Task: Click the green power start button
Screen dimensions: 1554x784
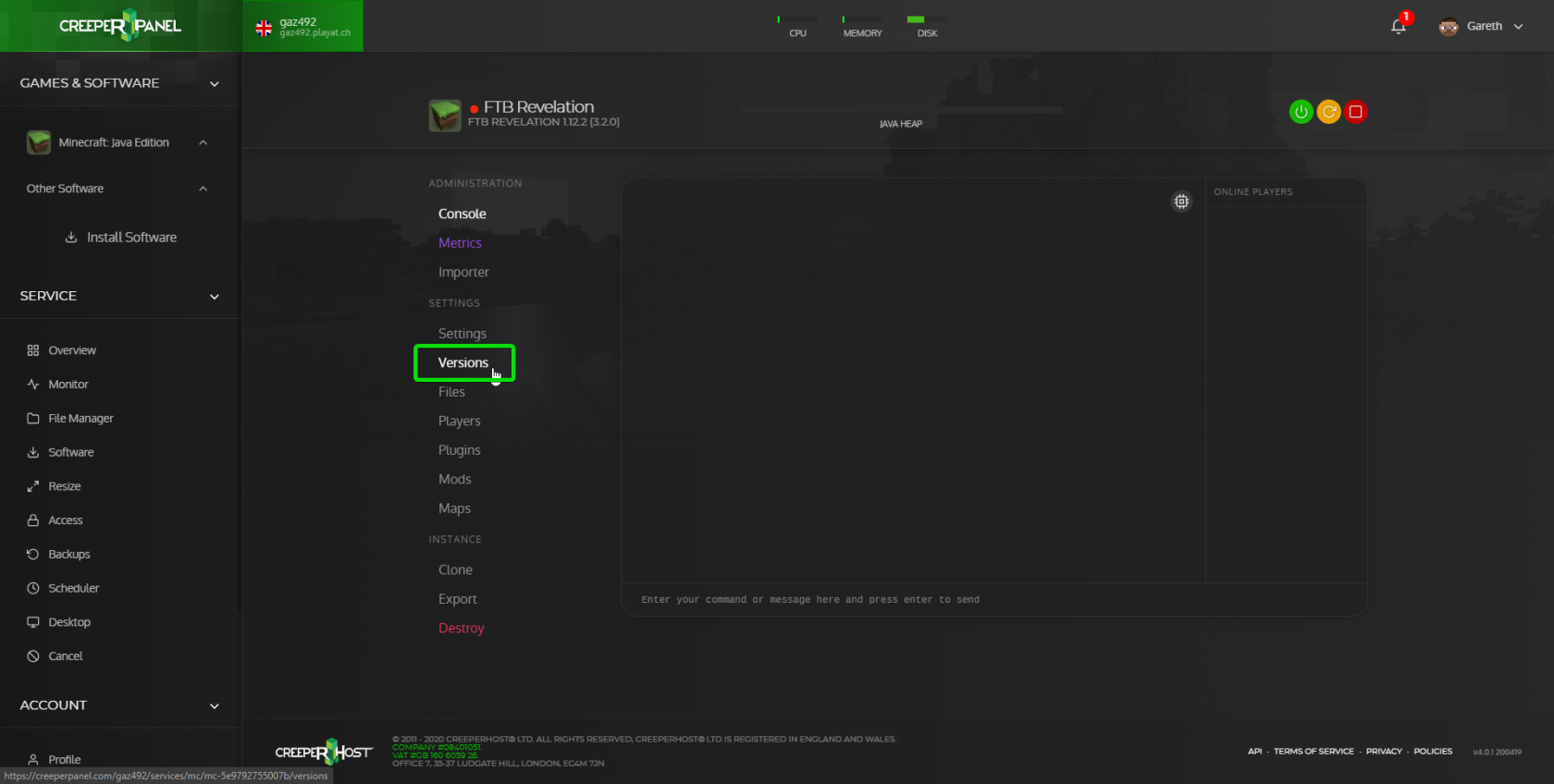Action: tap(1301, 112)
